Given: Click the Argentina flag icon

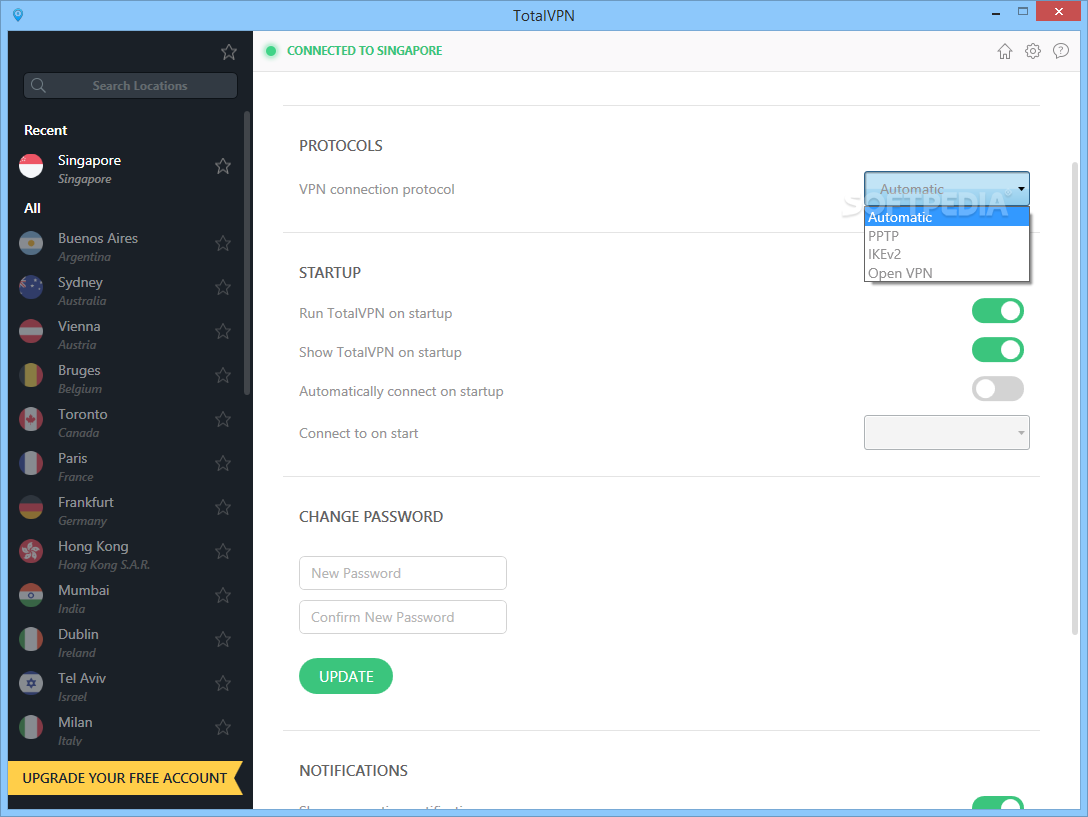Looking at the screenshot, I should [31, 244].
